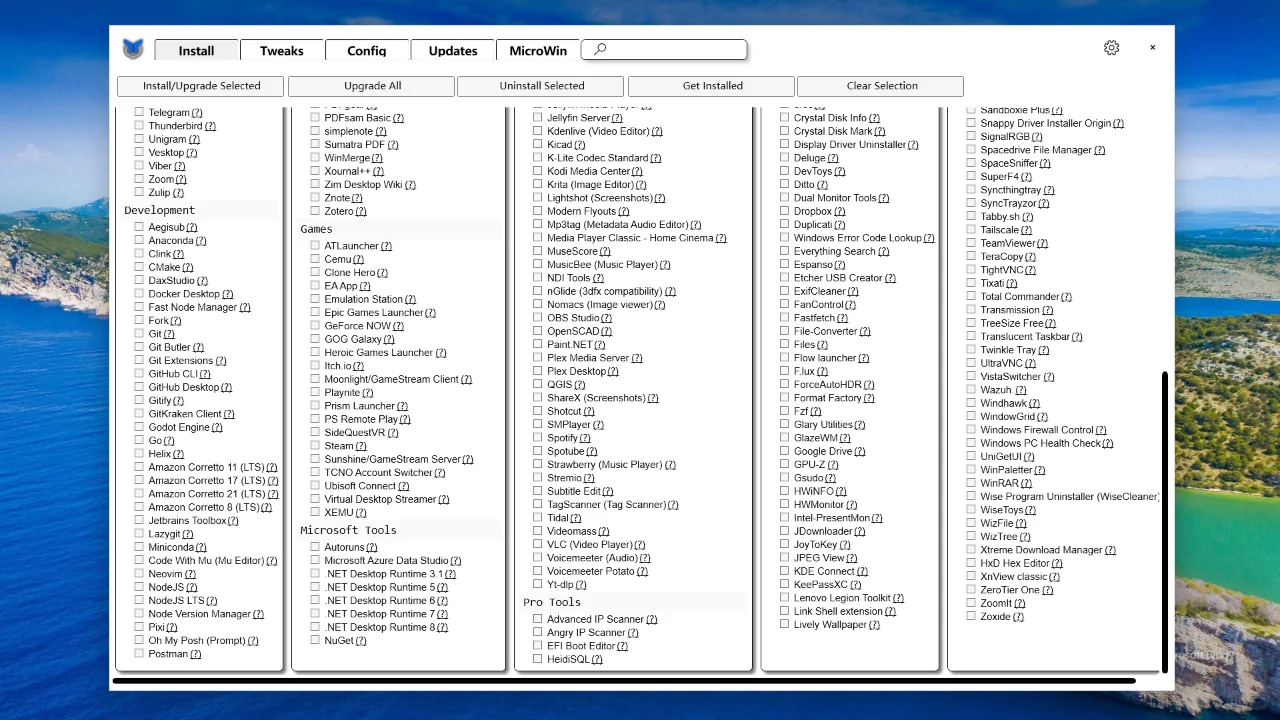Select the Total Commander checkbox
Viewport: 1280px width, 720px height.
[x=971, y=296]
